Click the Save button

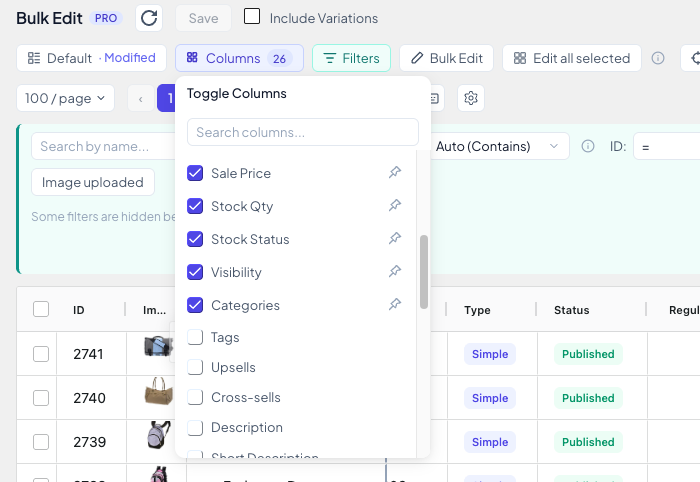[x=204, y=18]
